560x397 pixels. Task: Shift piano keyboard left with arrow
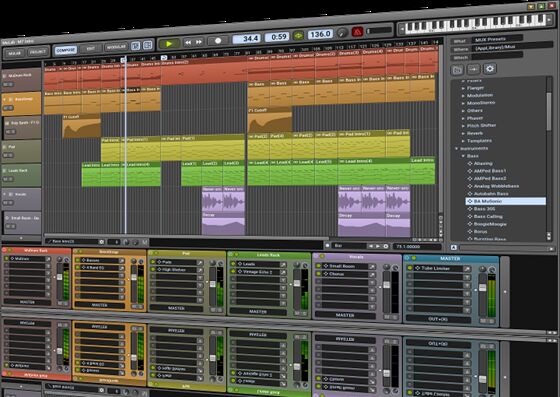pyautogui.click(x=402, y=29)
